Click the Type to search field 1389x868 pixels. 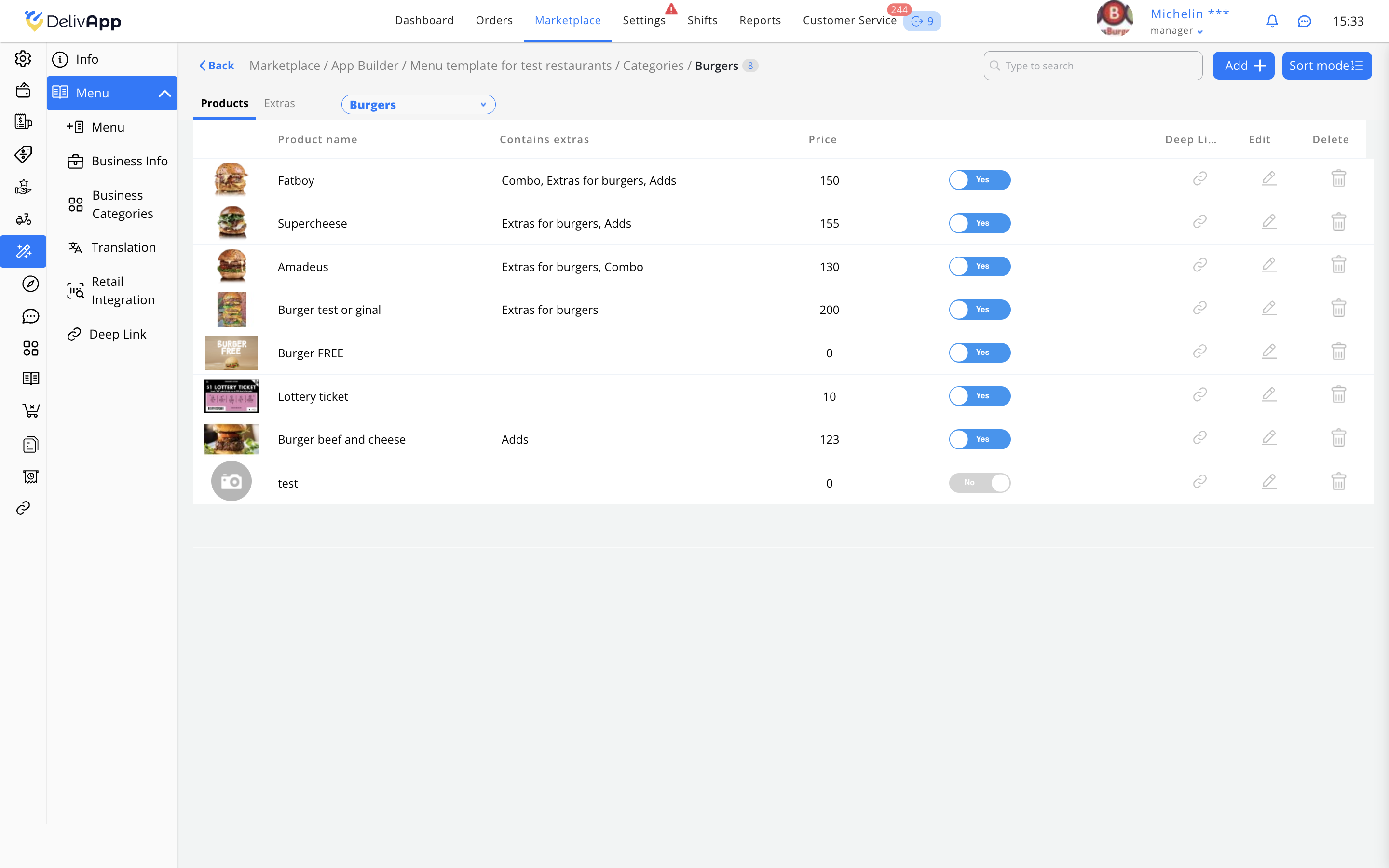click(1092, 66)
